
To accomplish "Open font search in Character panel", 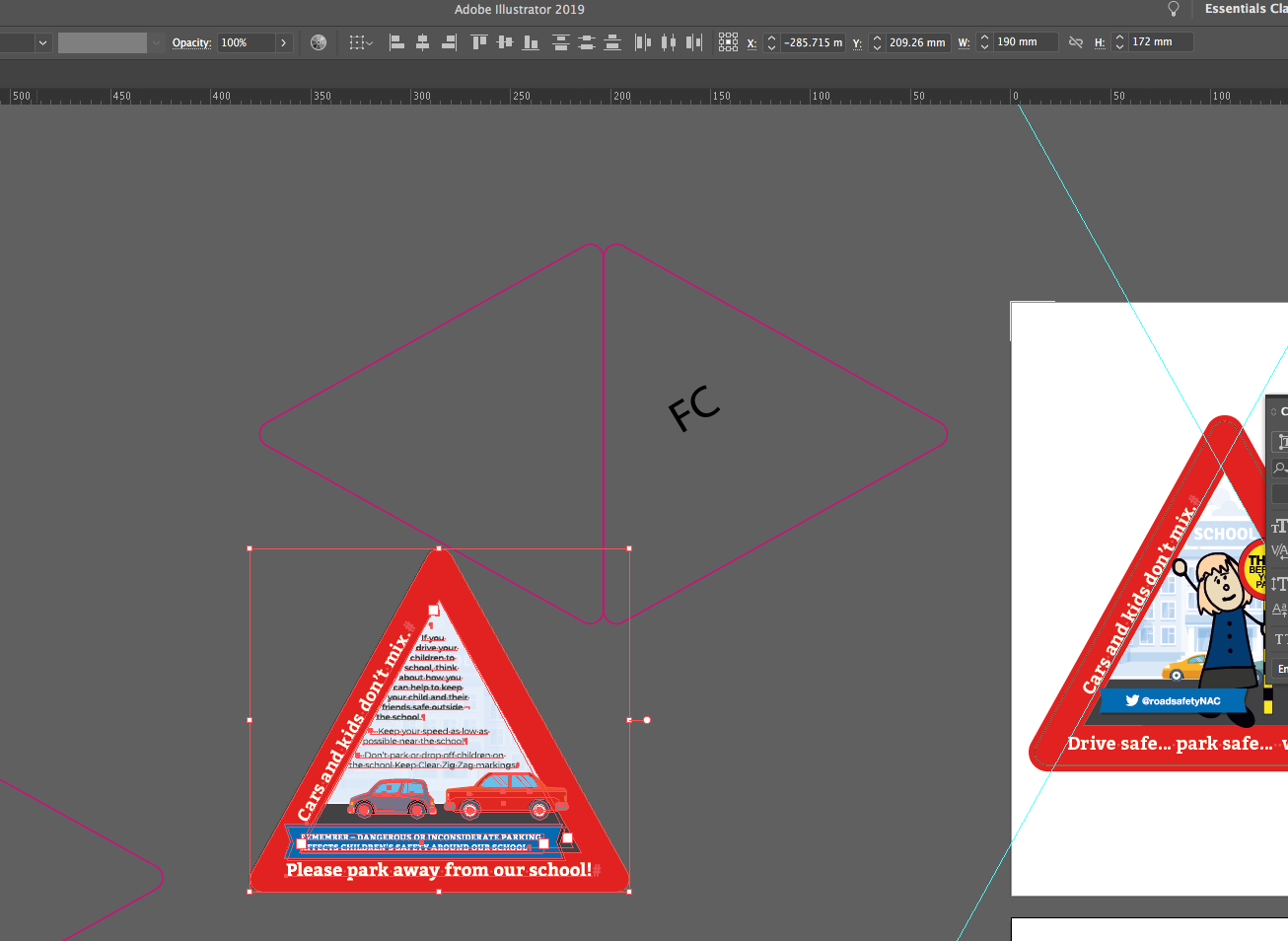I will 1280,468.
